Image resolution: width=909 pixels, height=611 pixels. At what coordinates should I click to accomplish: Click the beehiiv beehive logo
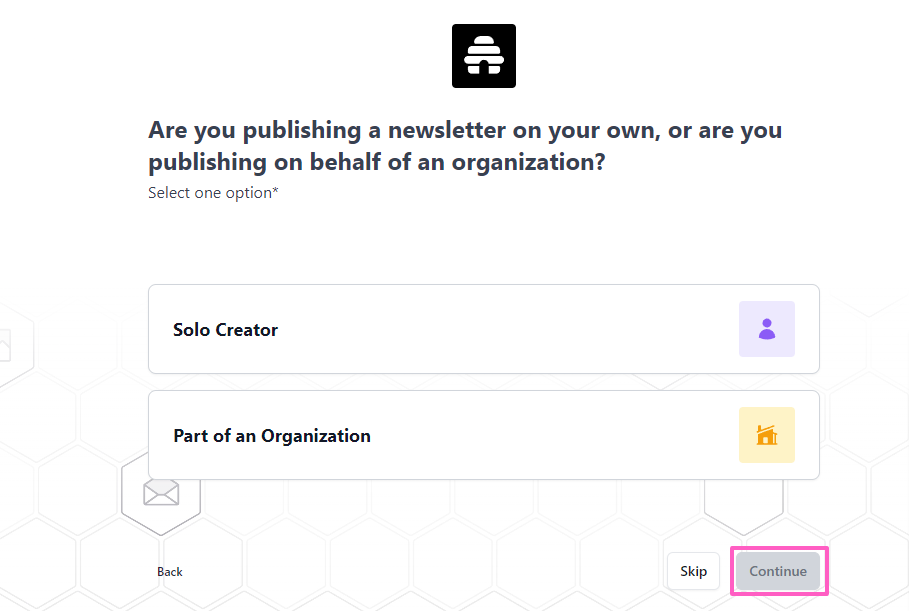point(484,56)
